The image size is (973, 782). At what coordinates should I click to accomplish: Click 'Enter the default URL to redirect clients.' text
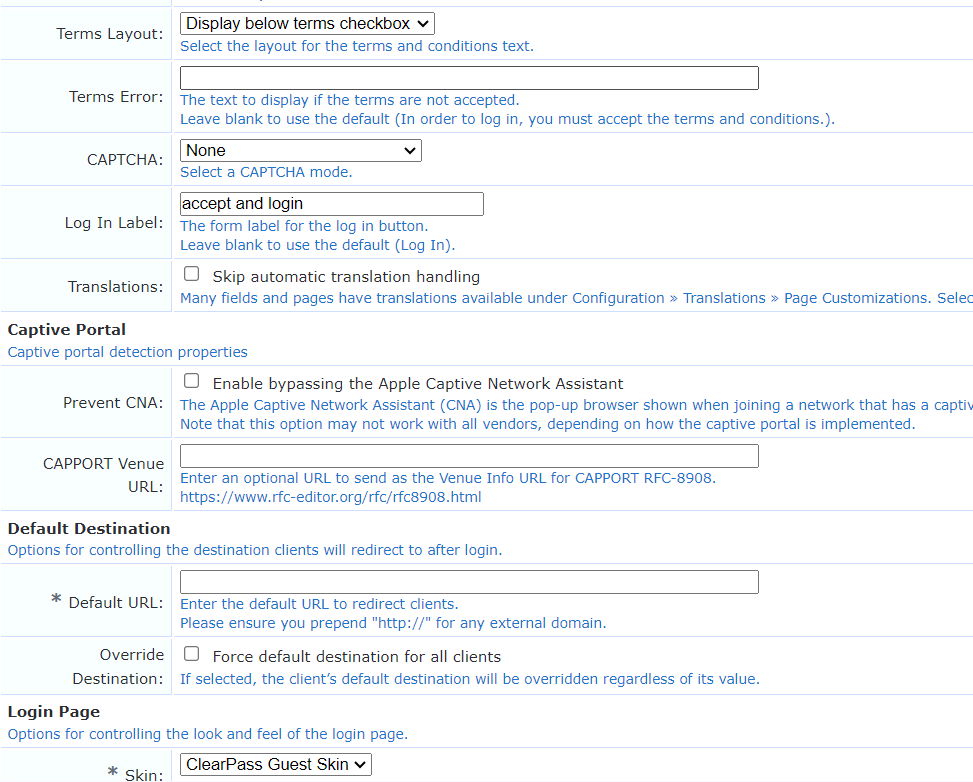click(x=319, y=604)
